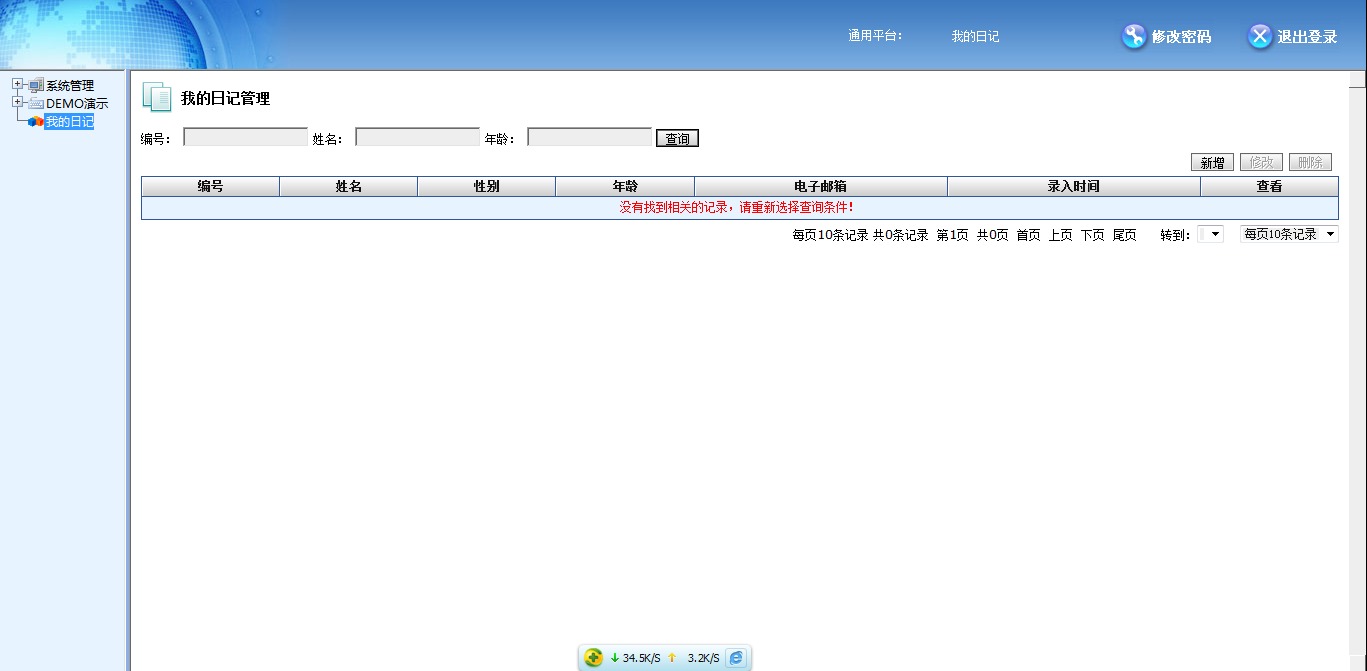This screenshot has height=671, width=1367.
Task: Click the 录入时间 column header
Action: [1074, 186]
